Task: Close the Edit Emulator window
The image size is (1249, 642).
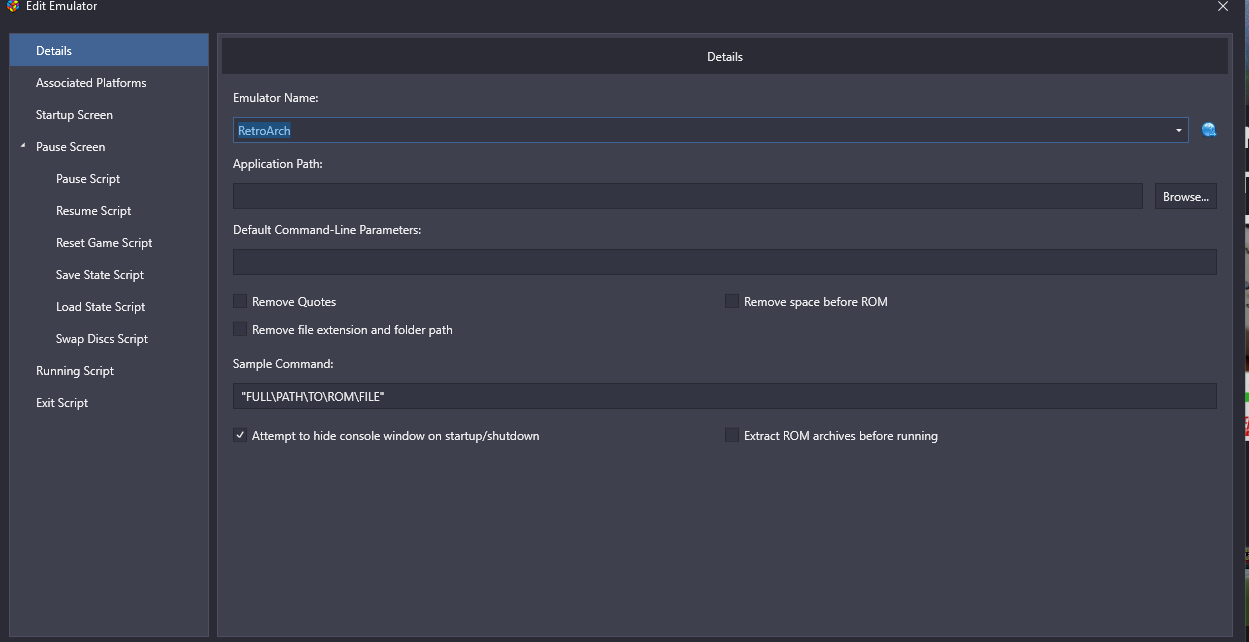Action: [1222, 6]
